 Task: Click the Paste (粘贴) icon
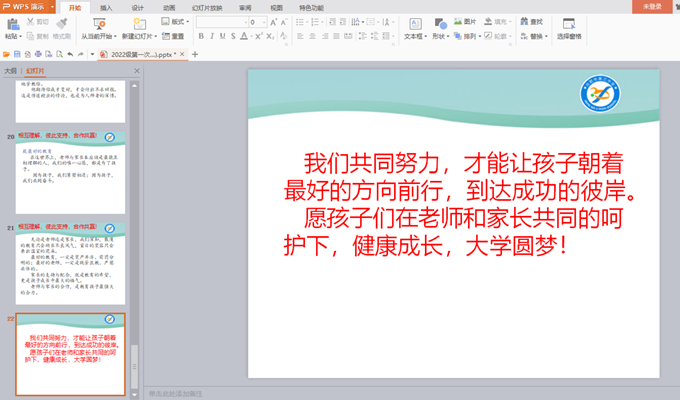pos(12,22)
